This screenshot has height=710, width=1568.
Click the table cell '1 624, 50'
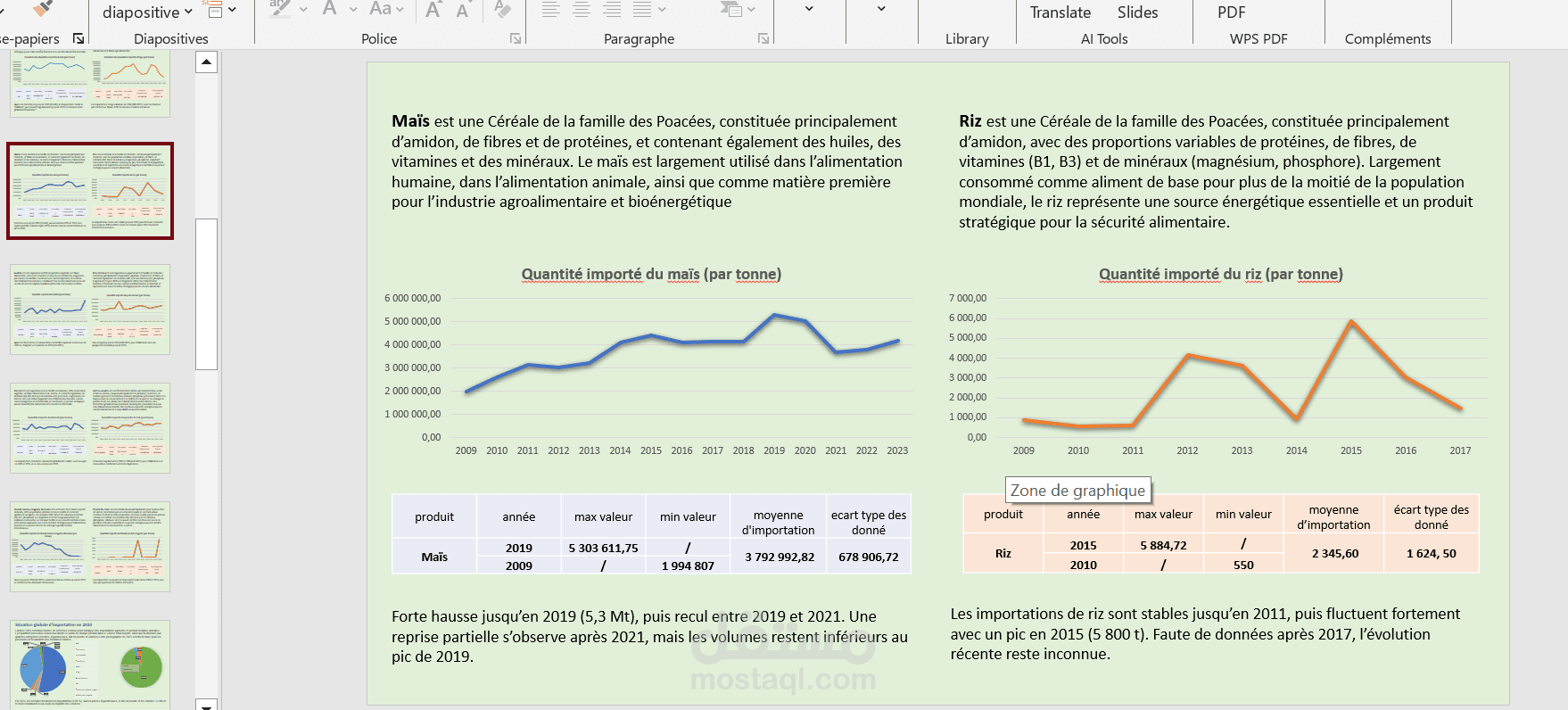(x=1431, y=553)
